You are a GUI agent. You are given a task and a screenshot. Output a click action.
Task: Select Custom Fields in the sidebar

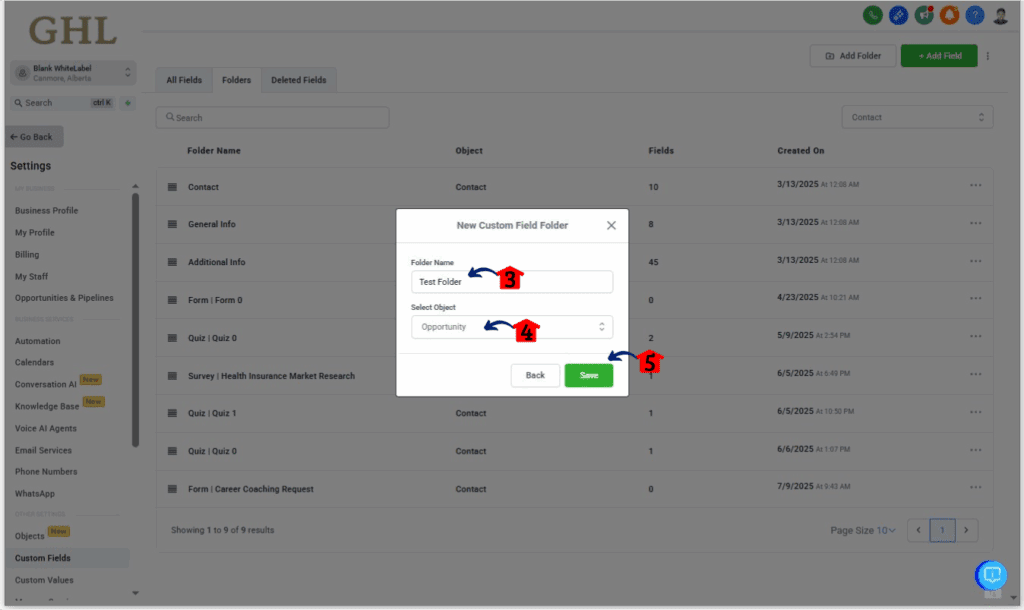coord(67,558)
